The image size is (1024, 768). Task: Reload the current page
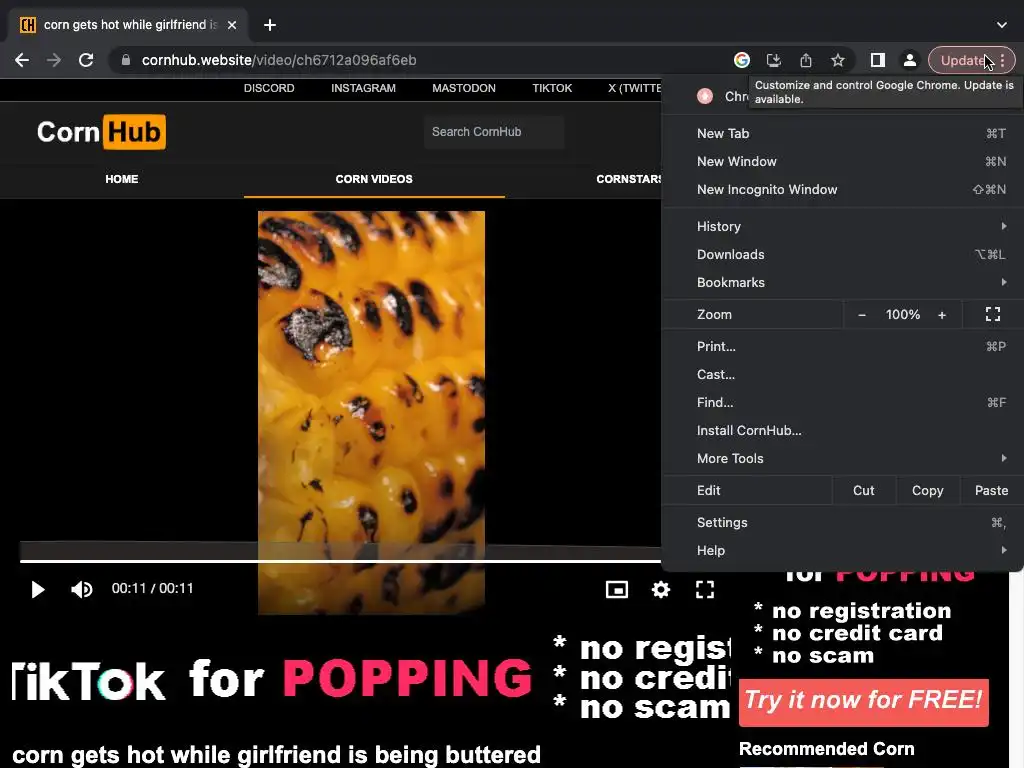pos(86,60)
